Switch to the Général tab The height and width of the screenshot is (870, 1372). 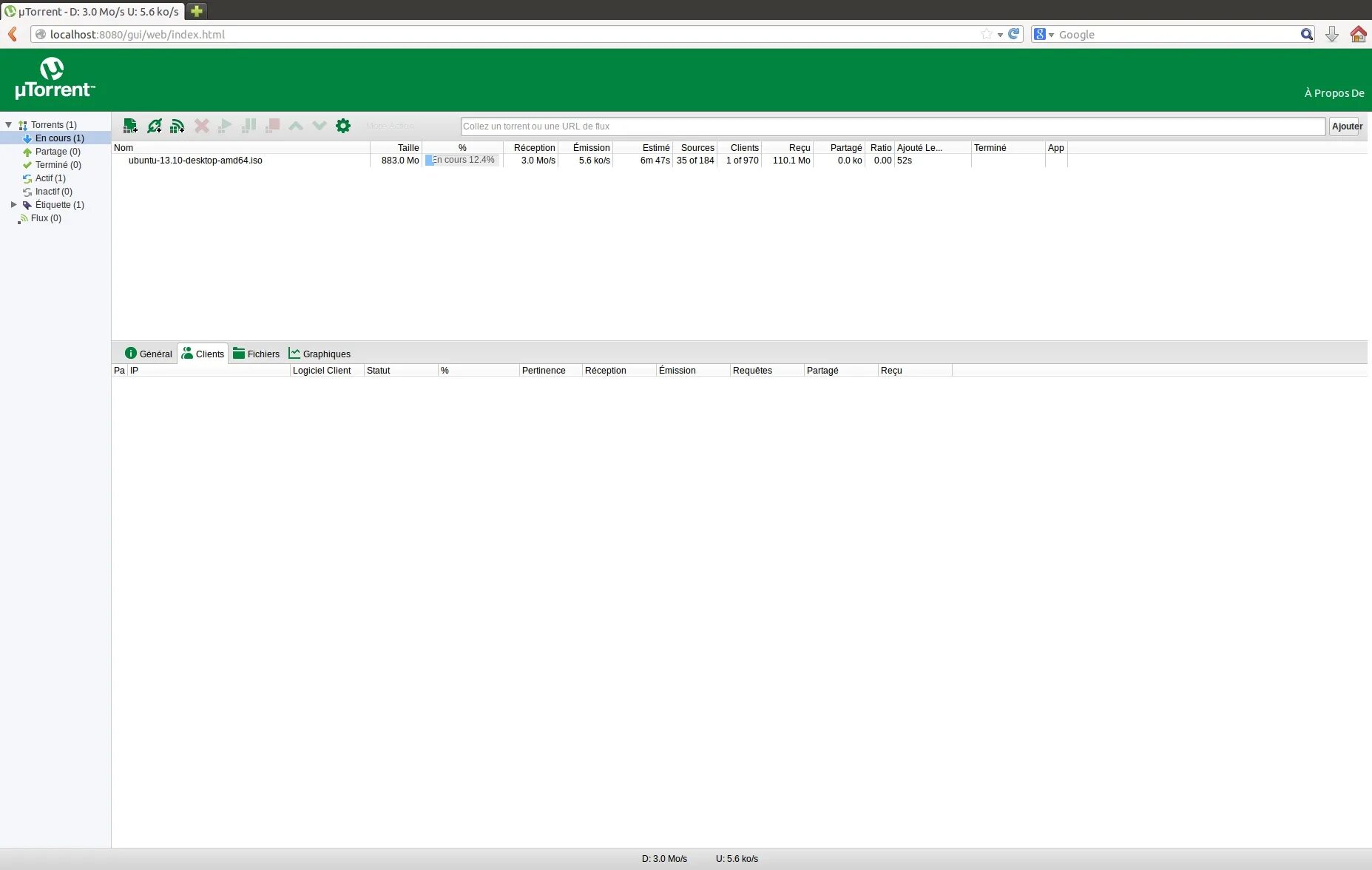click(x=148, y=354)
